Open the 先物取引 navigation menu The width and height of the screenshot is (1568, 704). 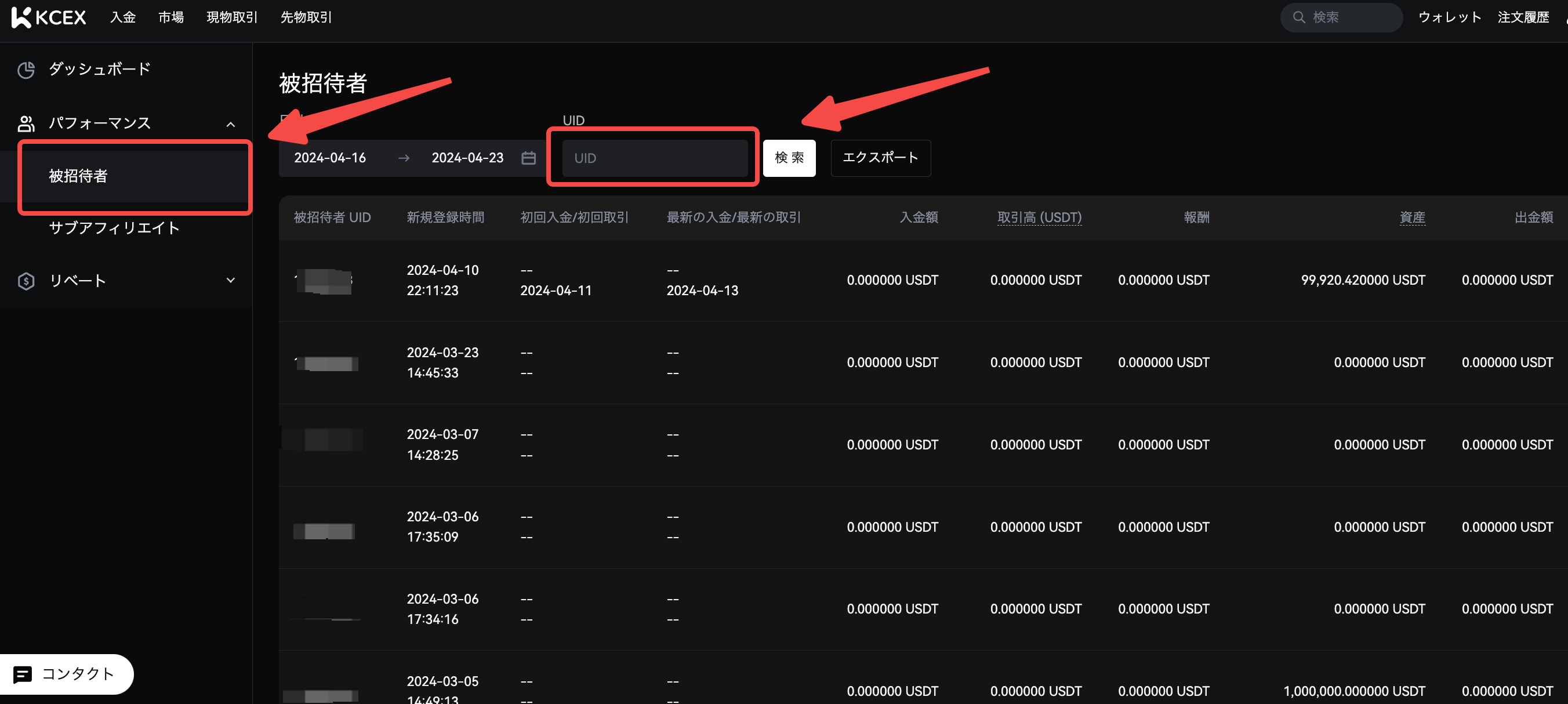click(306, 17)
